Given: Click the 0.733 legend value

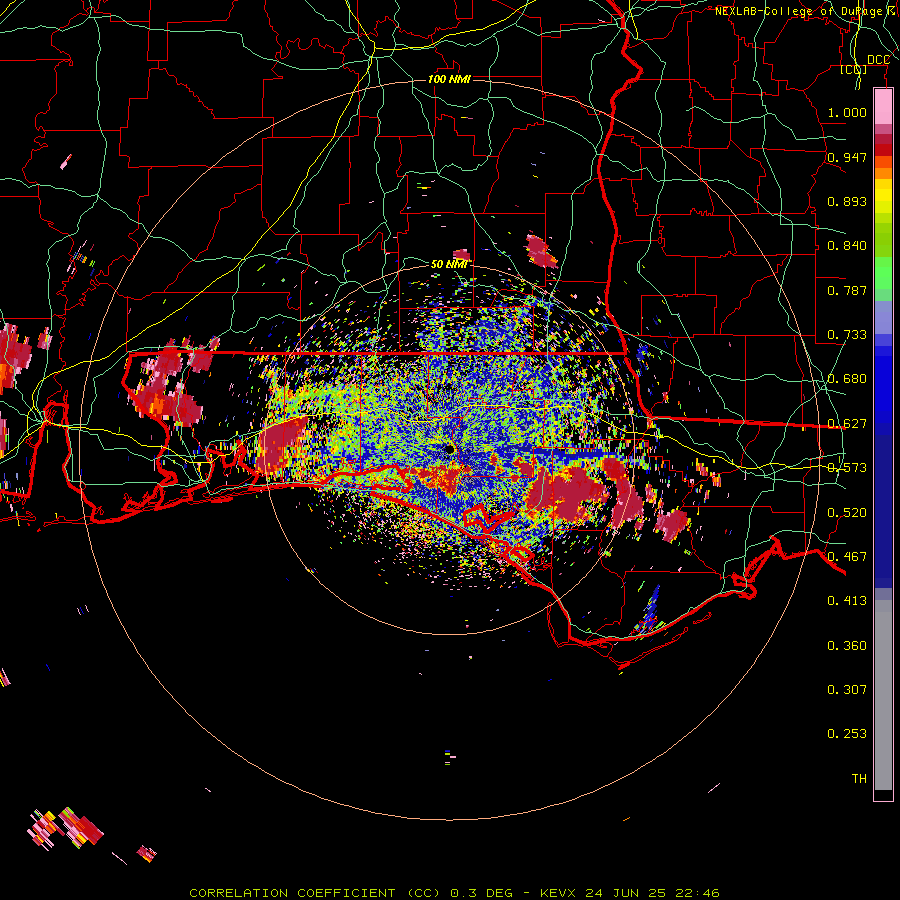Looking at the screenshot, I should [847, 335].
